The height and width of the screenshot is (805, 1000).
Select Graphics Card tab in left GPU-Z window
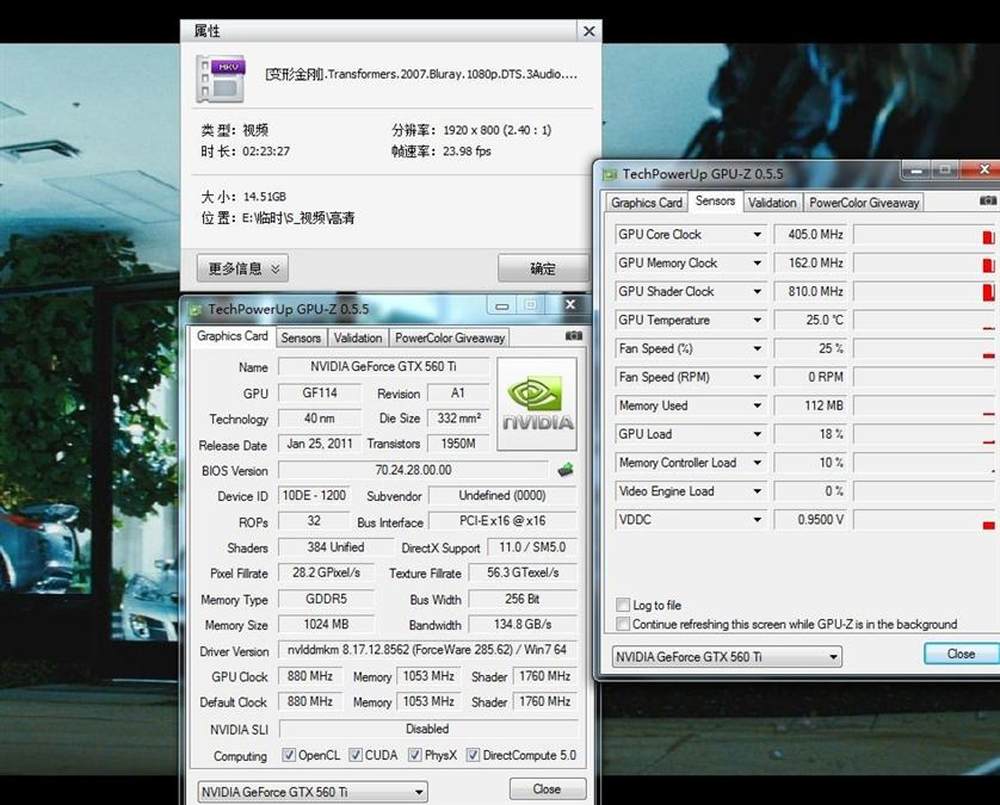[x=232, y=336]
